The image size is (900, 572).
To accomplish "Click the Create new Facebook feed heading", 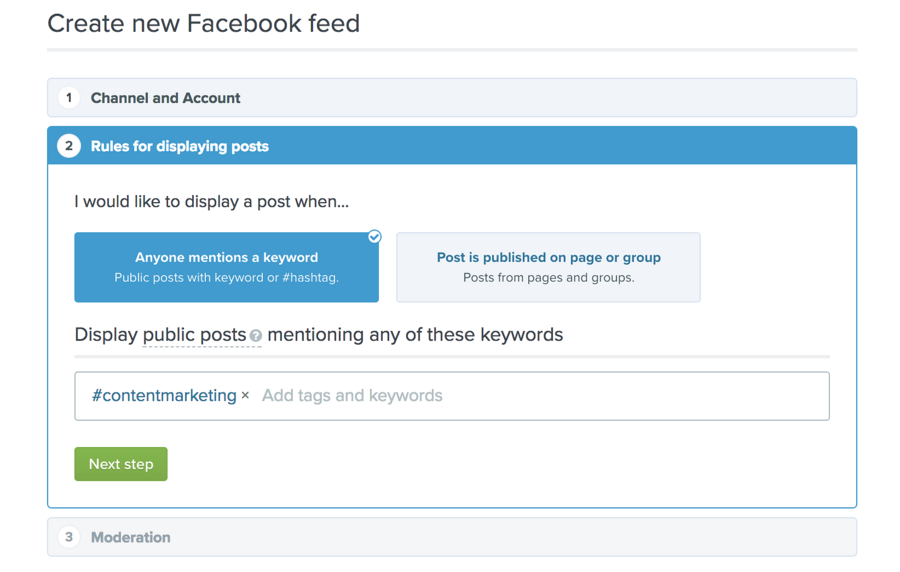I will pyautogui.click(x=203, y=24).
